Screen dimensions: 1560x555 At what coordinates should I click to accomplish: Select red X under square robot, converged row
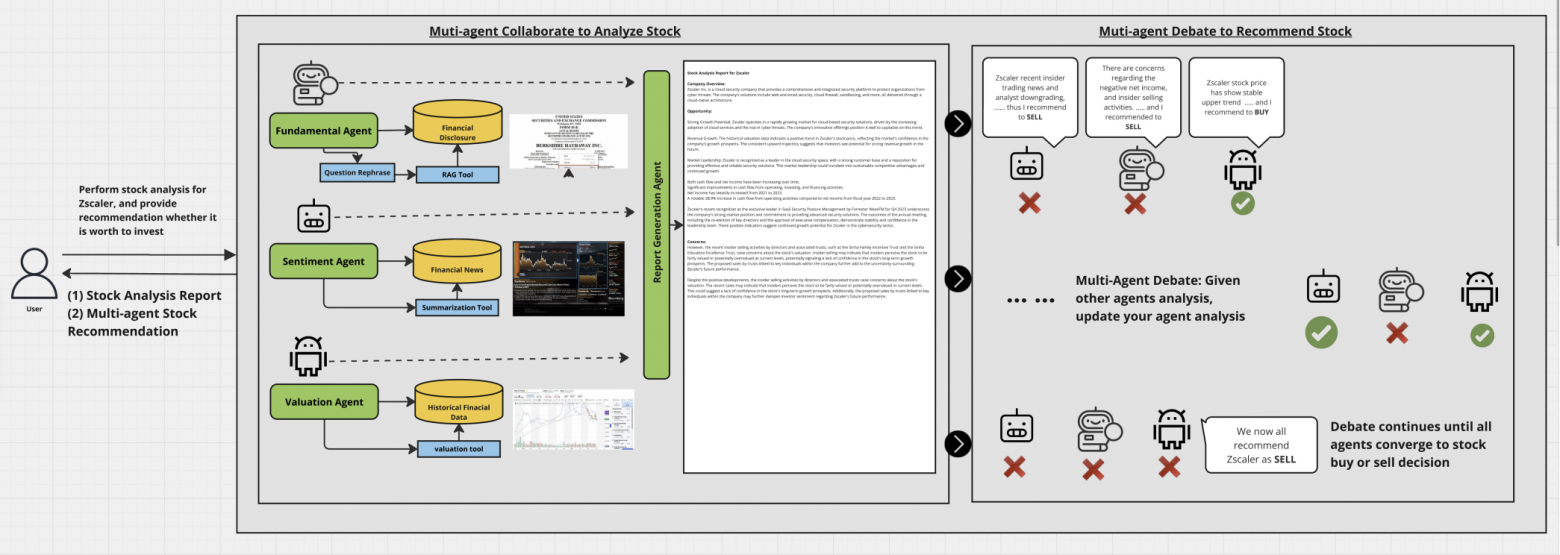point(1014,466)
